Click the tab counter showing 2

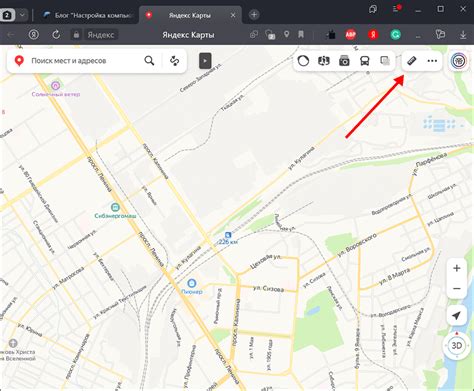(x=7, y=15)
